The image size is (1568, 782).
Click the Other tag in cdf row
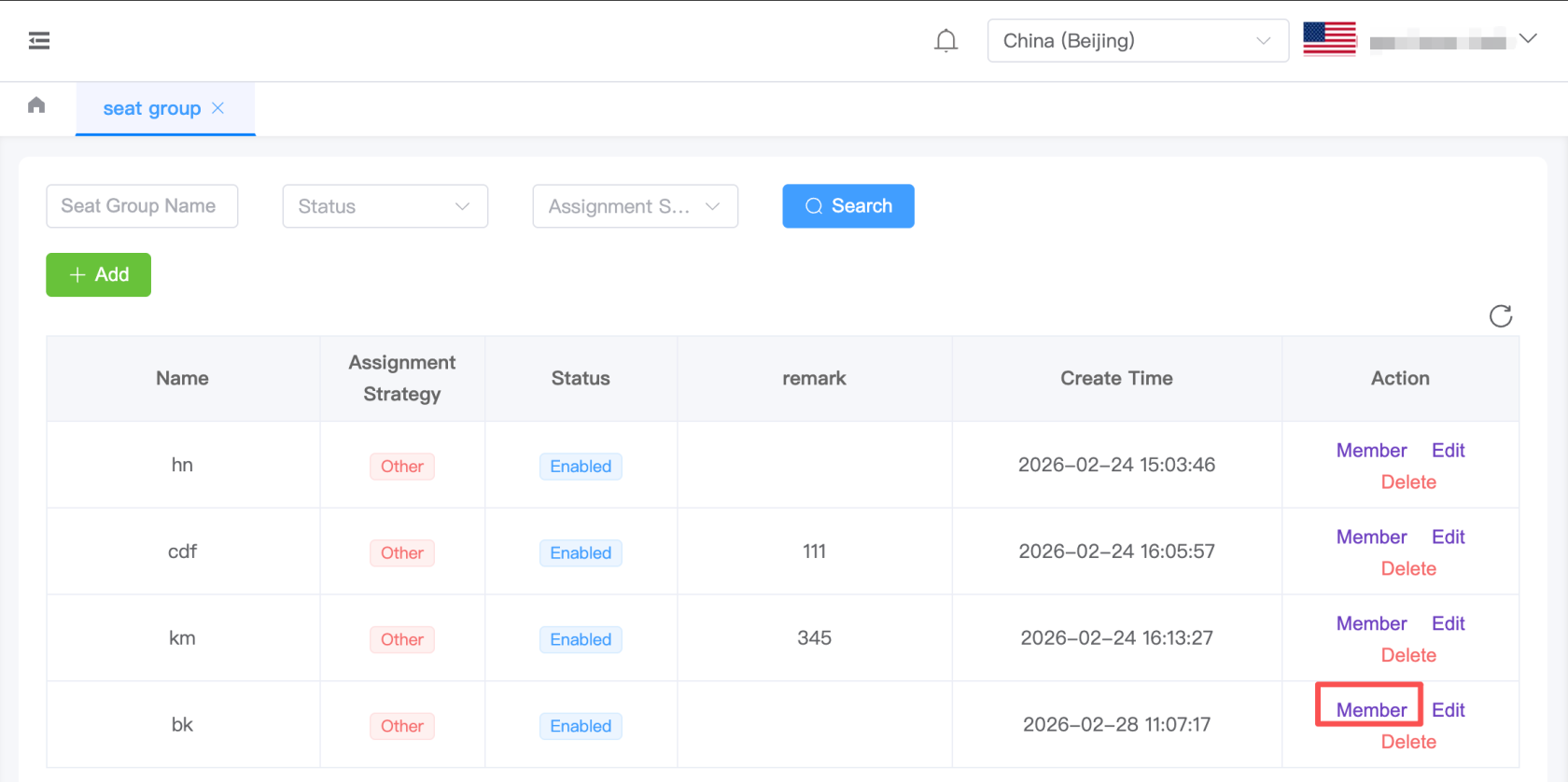(x=402, y=553)
